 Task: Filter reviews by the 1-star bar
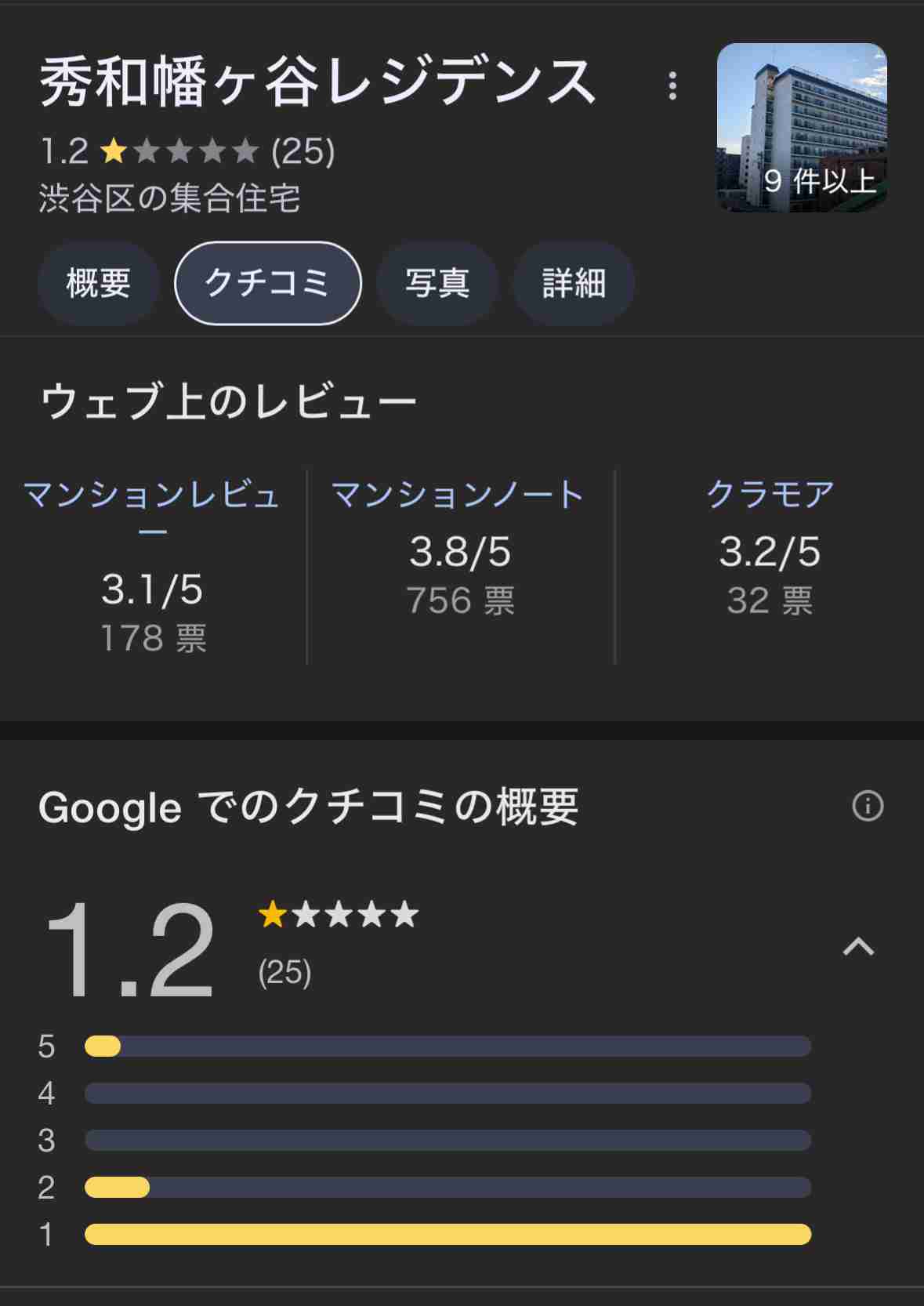448,1235
